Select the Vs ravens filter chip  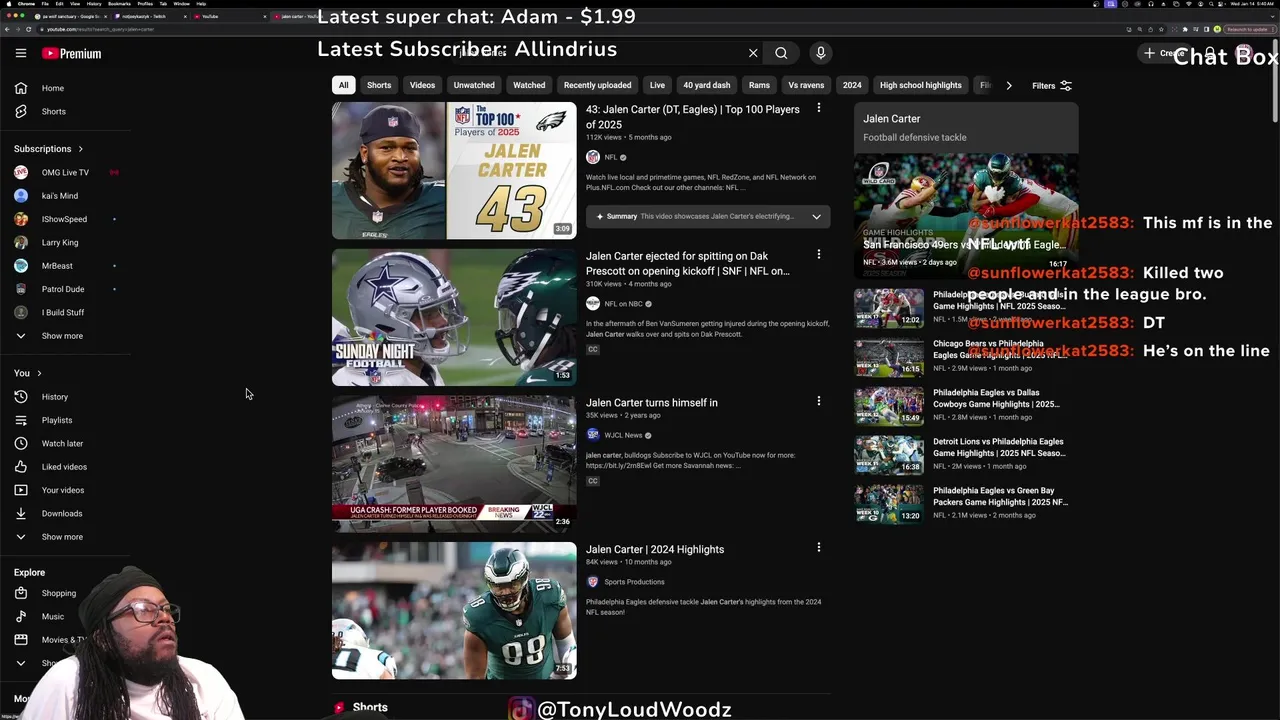tap(806, 86)
